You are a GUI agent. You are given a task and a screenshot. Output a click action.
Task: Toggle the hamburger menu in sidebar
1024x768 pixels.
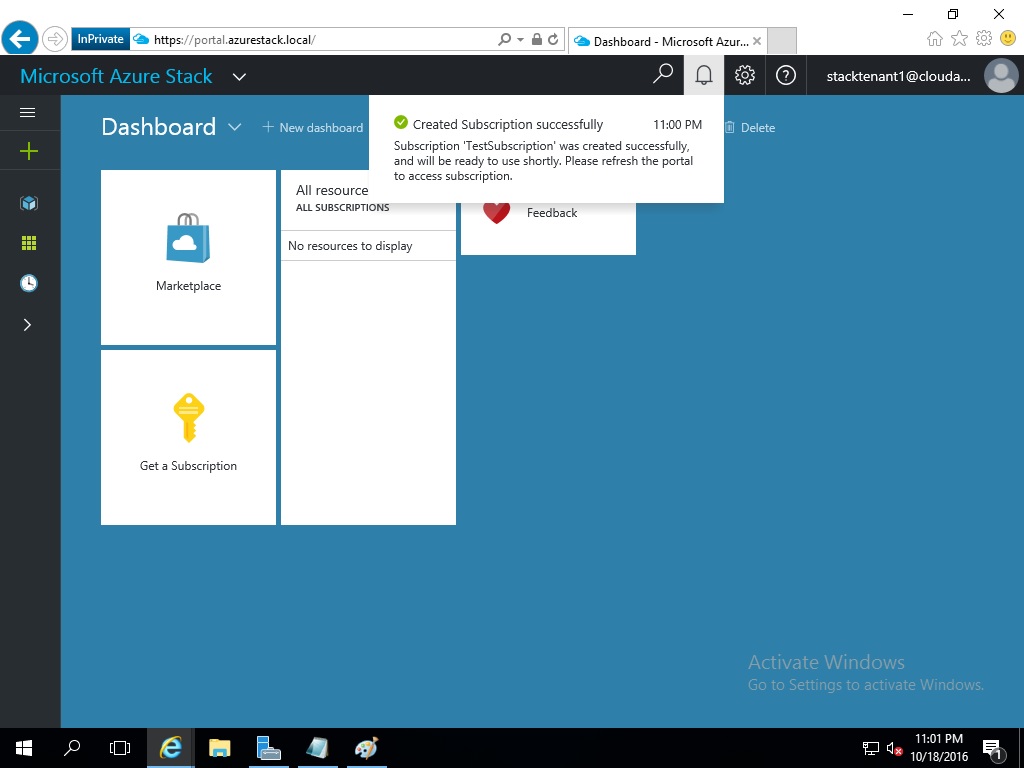27,113
